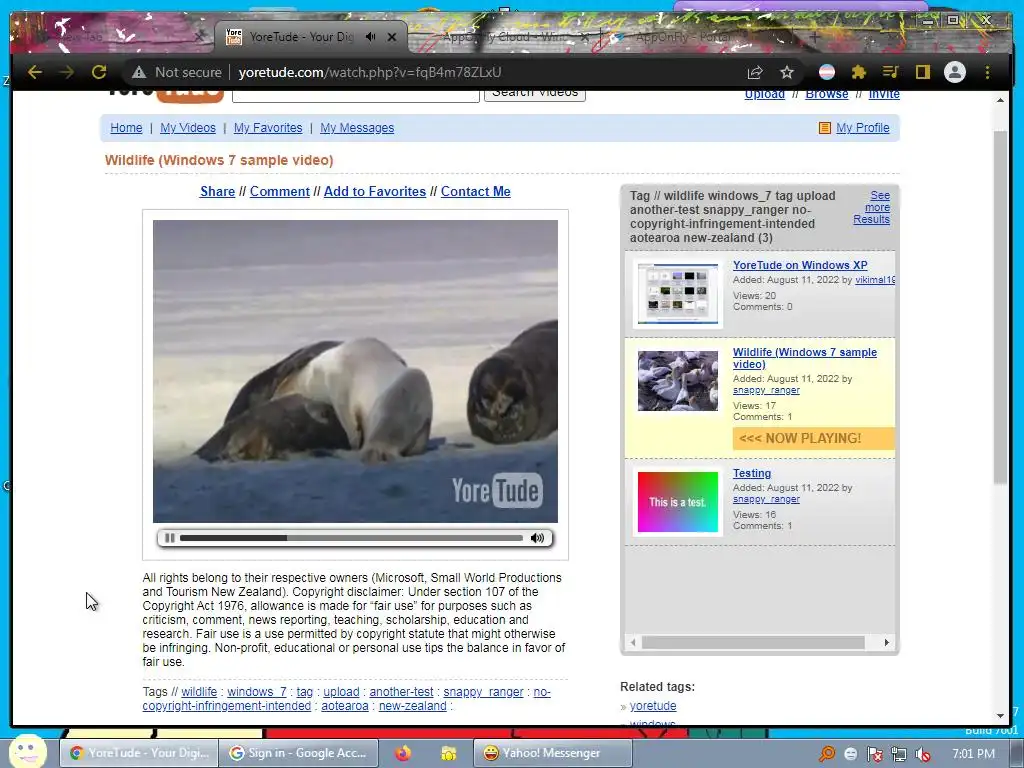This screenshot has width=1024, height=768.
Task: Open My Videos in the navigation bar
Action: pos(188,128)
